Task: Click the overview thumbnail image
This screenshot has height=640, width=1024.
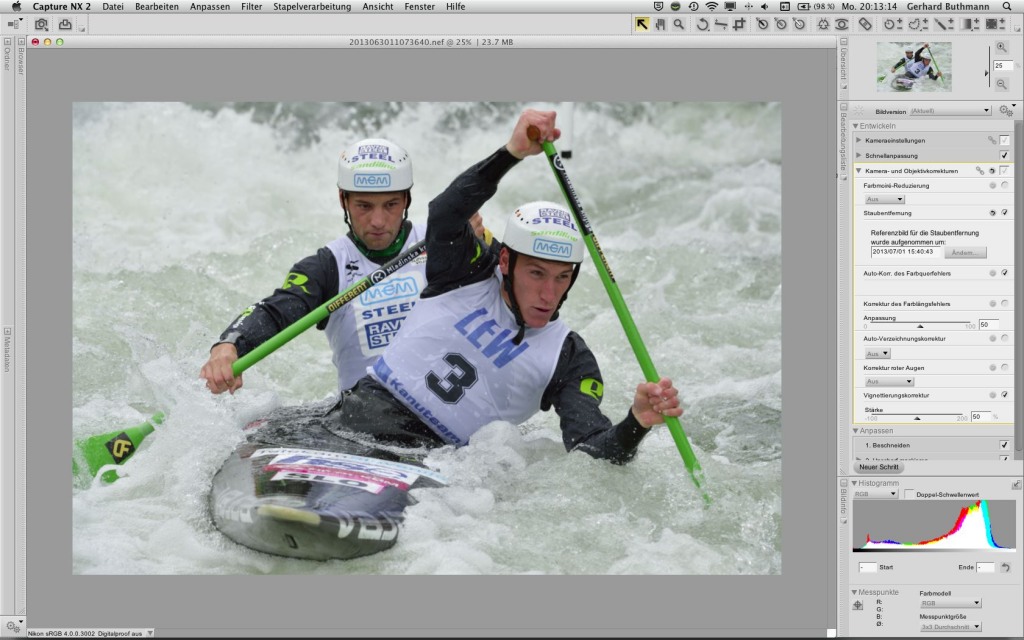Action: click(914, 67)
